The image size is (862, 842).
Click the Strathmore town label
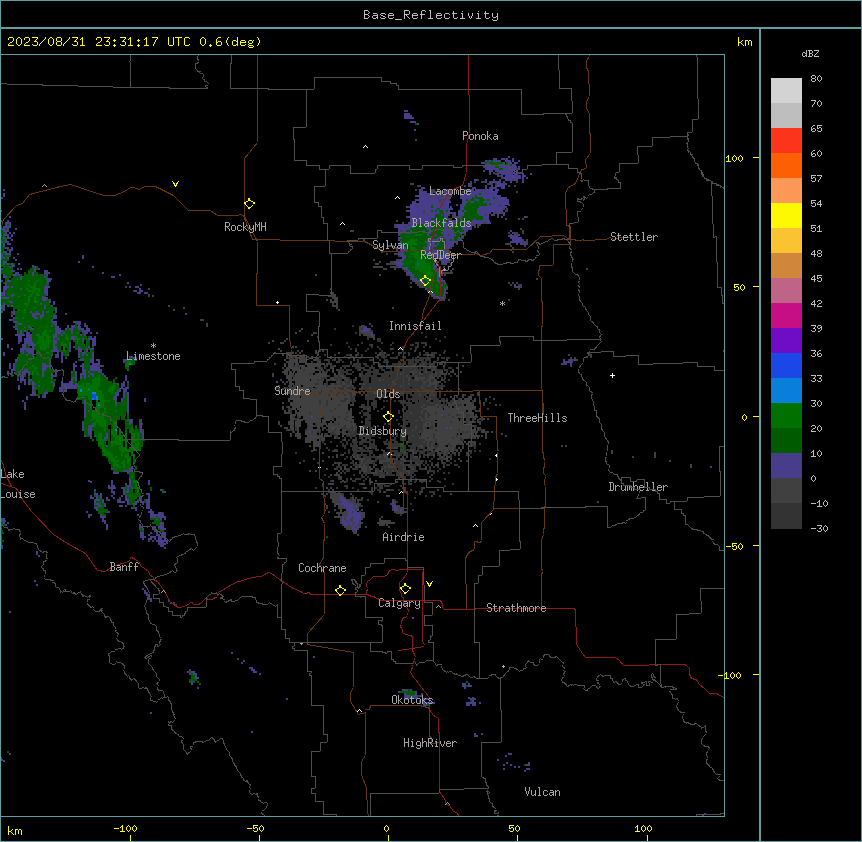tap(516, 608)
